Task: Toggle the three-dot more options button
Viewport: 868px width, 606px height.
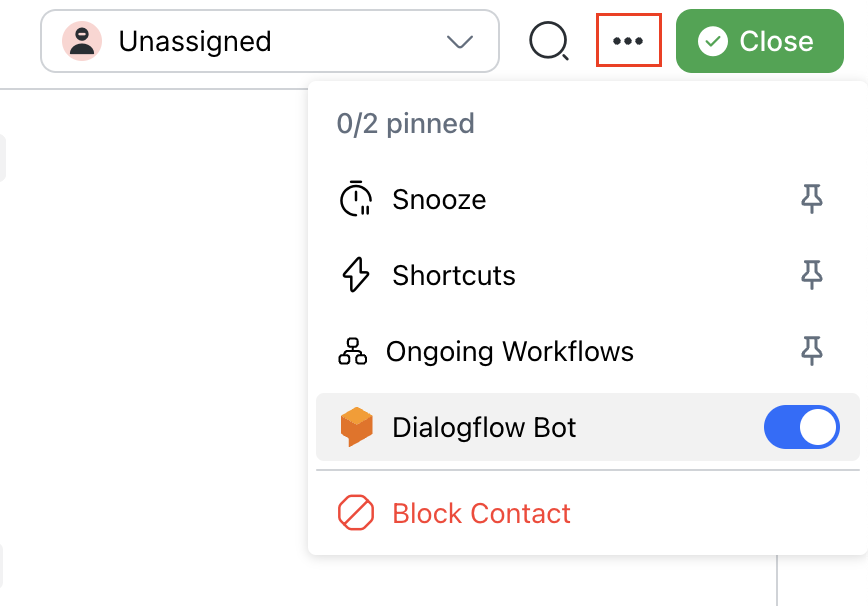Action: [628, 41]
